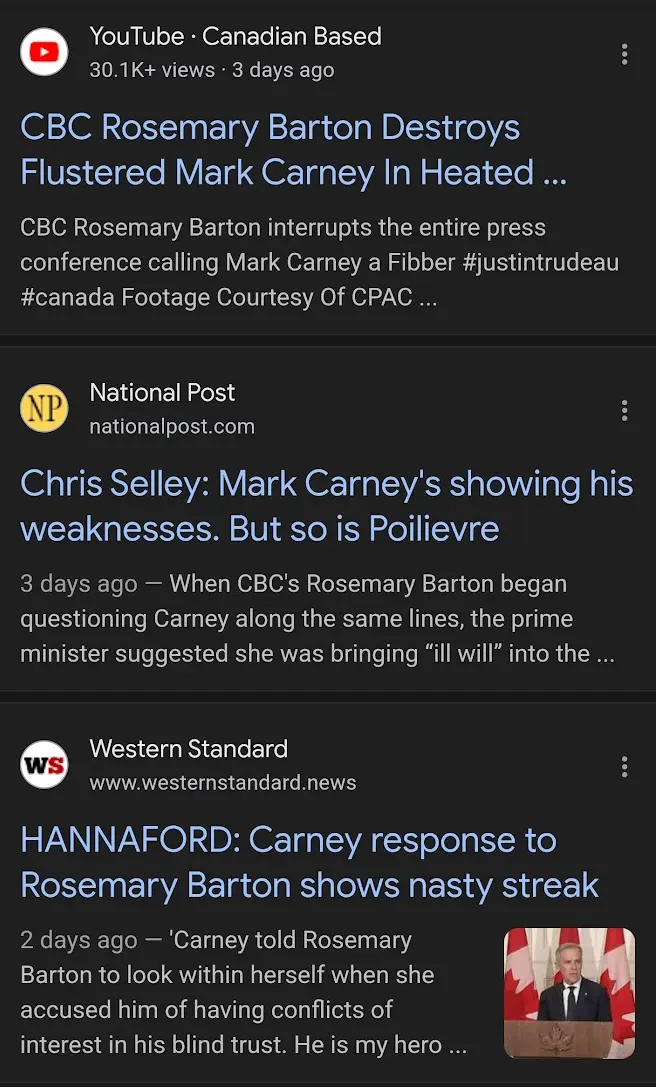Screen dimensions: 656x1087
Task: Click the "National Post" site name
Action: [x=162, y=393]
